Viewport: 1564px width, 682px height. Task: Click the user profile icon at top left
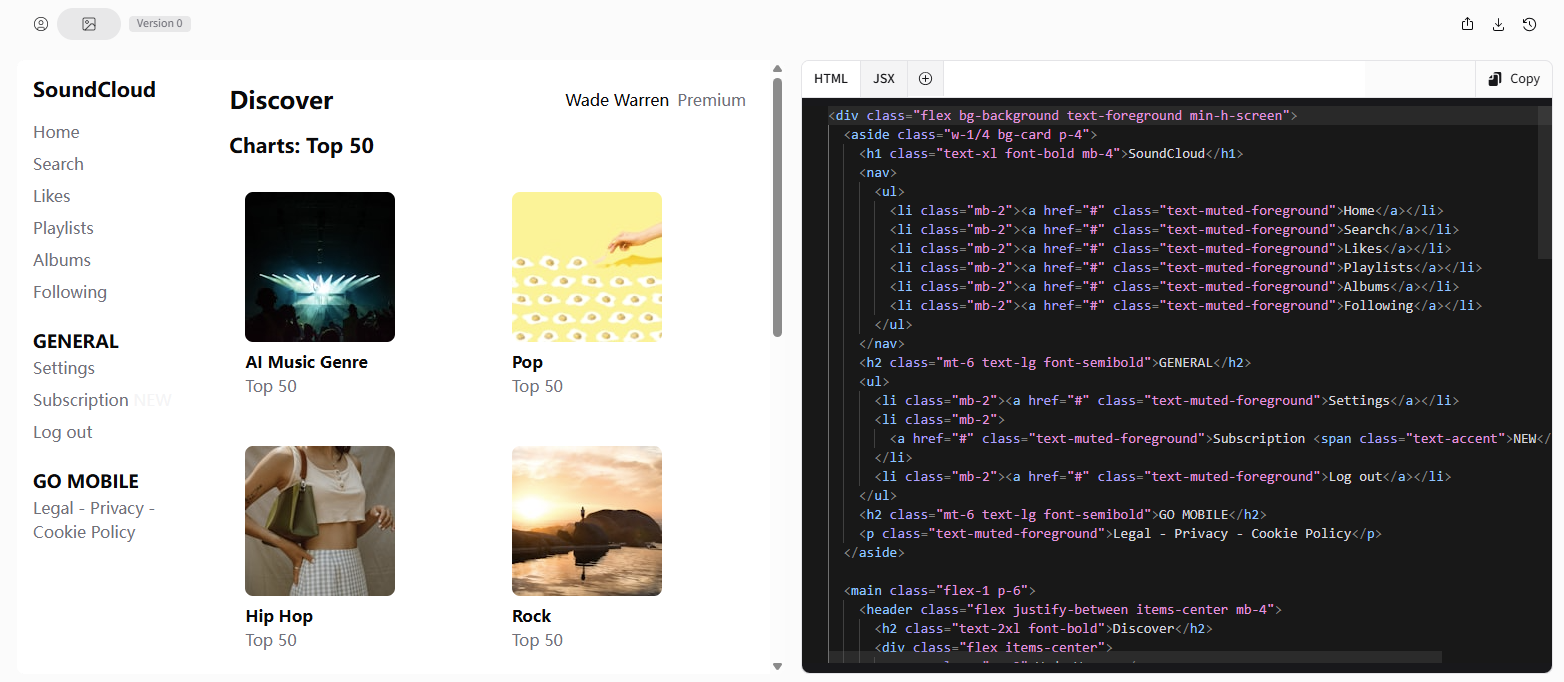tap(41, 24)
